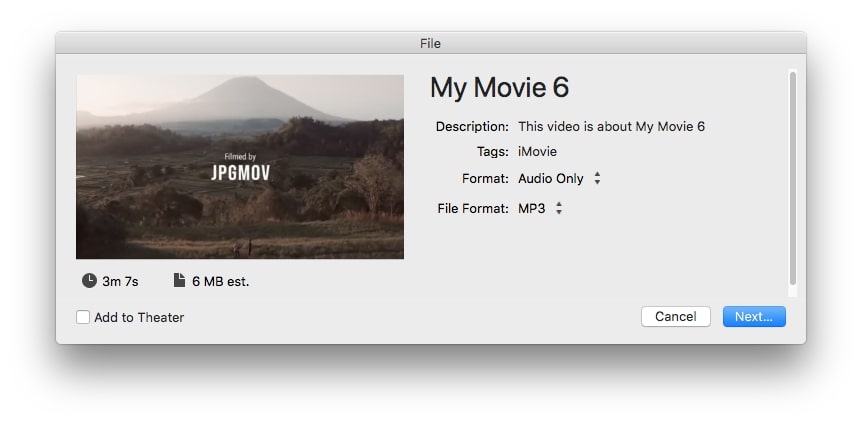Click the 6 MB est. size text
862x424 pixels.
(220, 282)
